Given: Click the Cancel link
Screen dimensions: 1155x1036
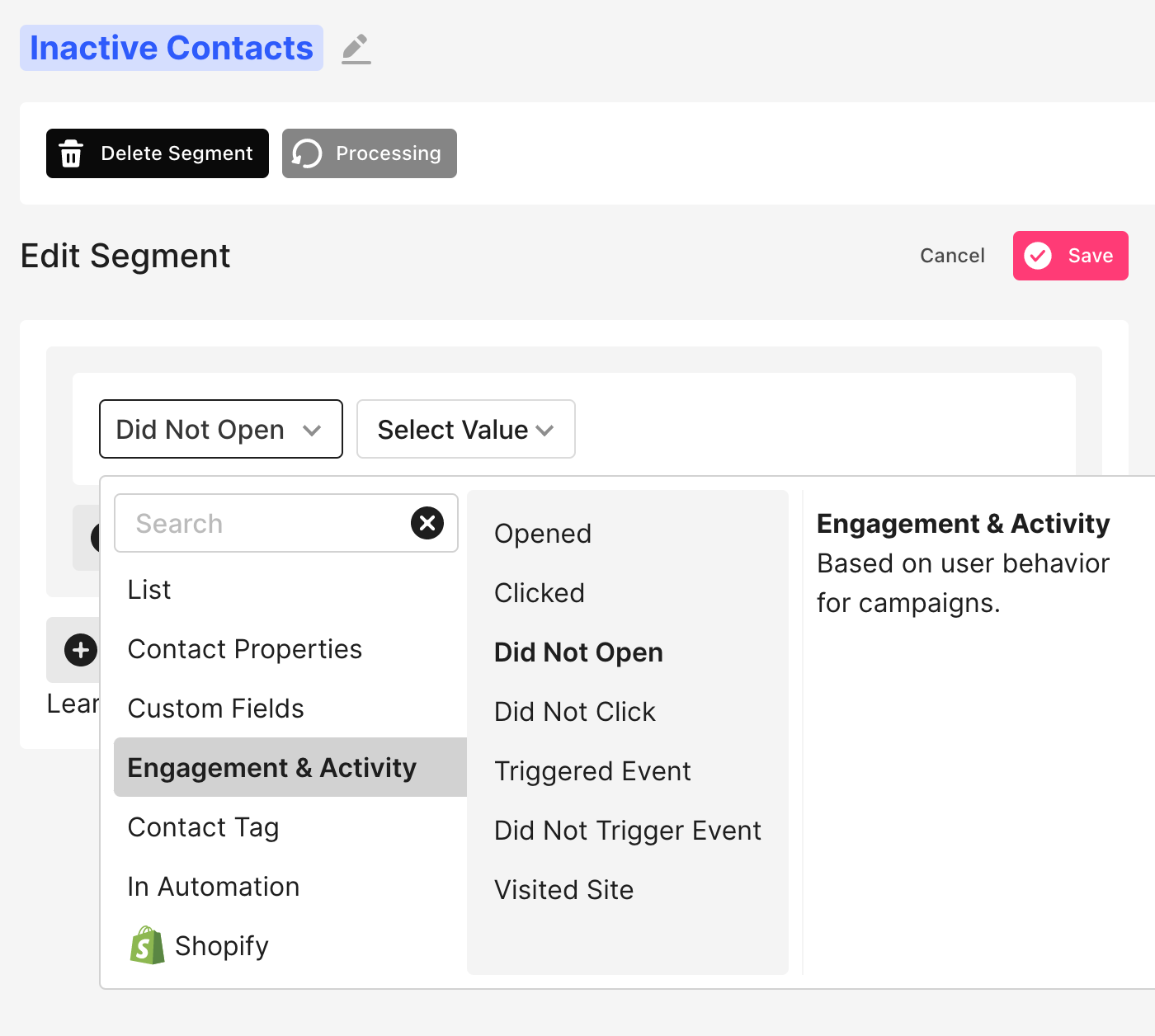Looking at the screenshot, I should tap(952, 256).
